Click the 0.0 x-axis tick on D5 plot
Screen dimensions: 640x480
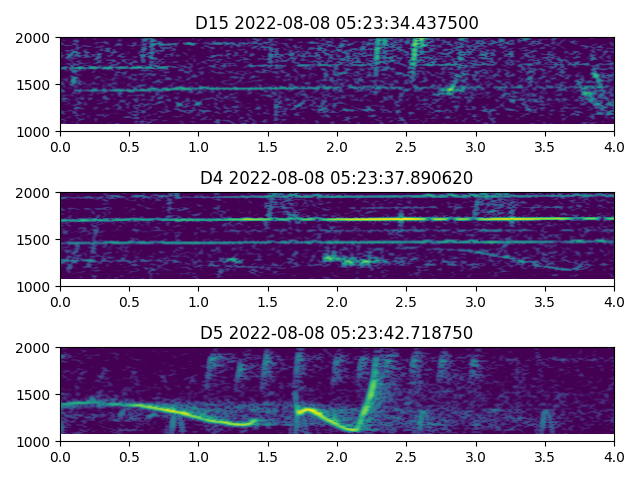[x=60, y=456]
